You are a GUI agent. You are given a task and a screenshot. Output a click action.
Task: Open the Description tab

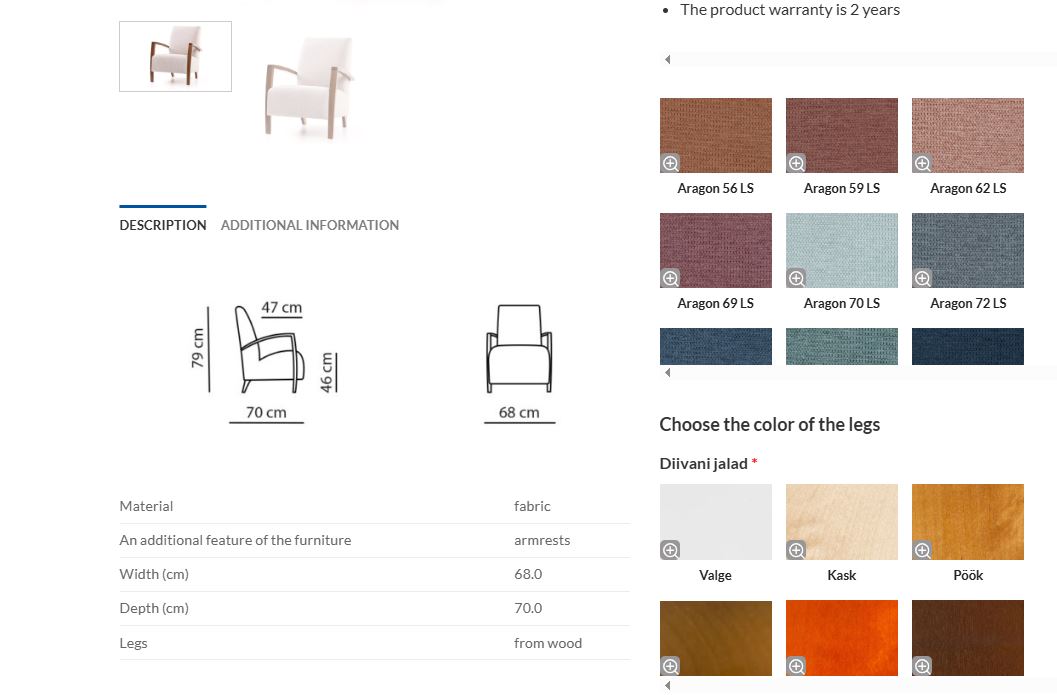[162, 225]
